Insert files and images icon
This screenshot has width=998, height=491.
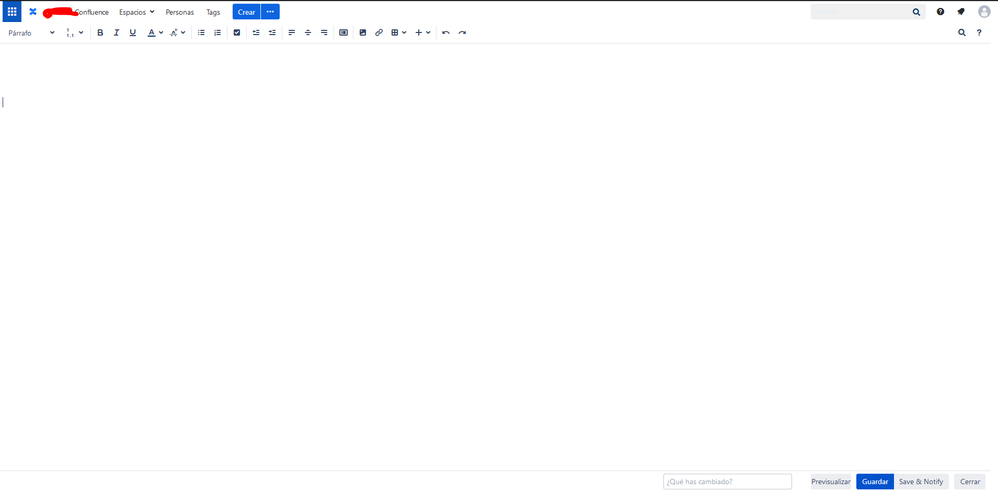[363, 32]
